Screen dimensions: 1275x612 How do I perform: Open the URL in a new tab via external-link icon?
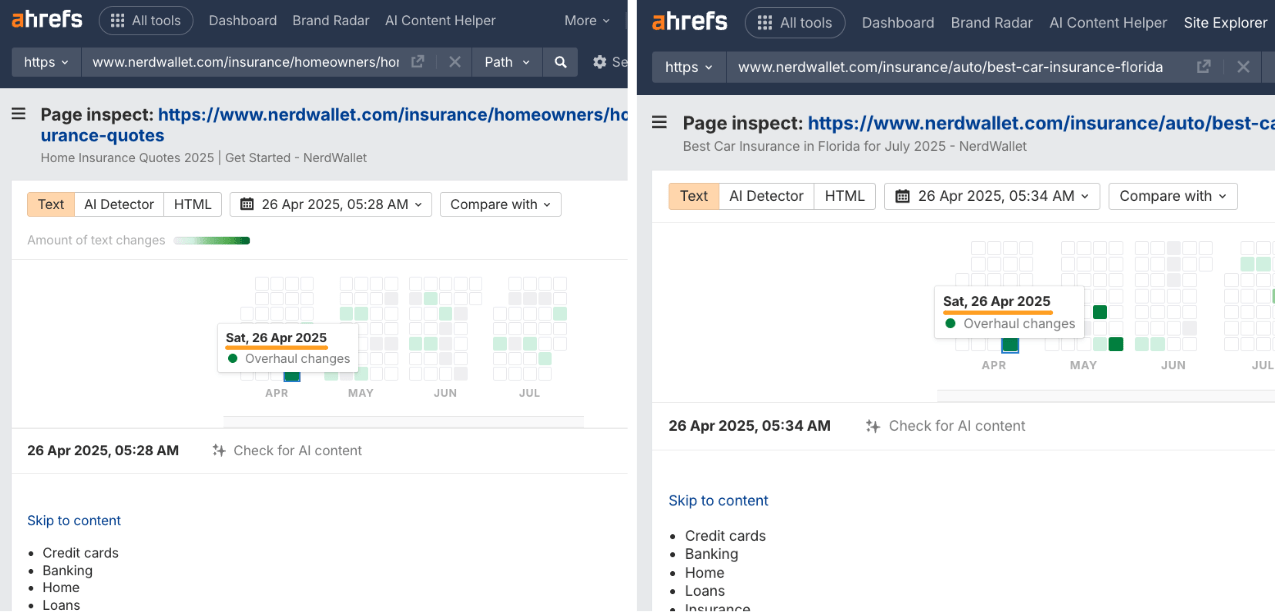(417, 61)
